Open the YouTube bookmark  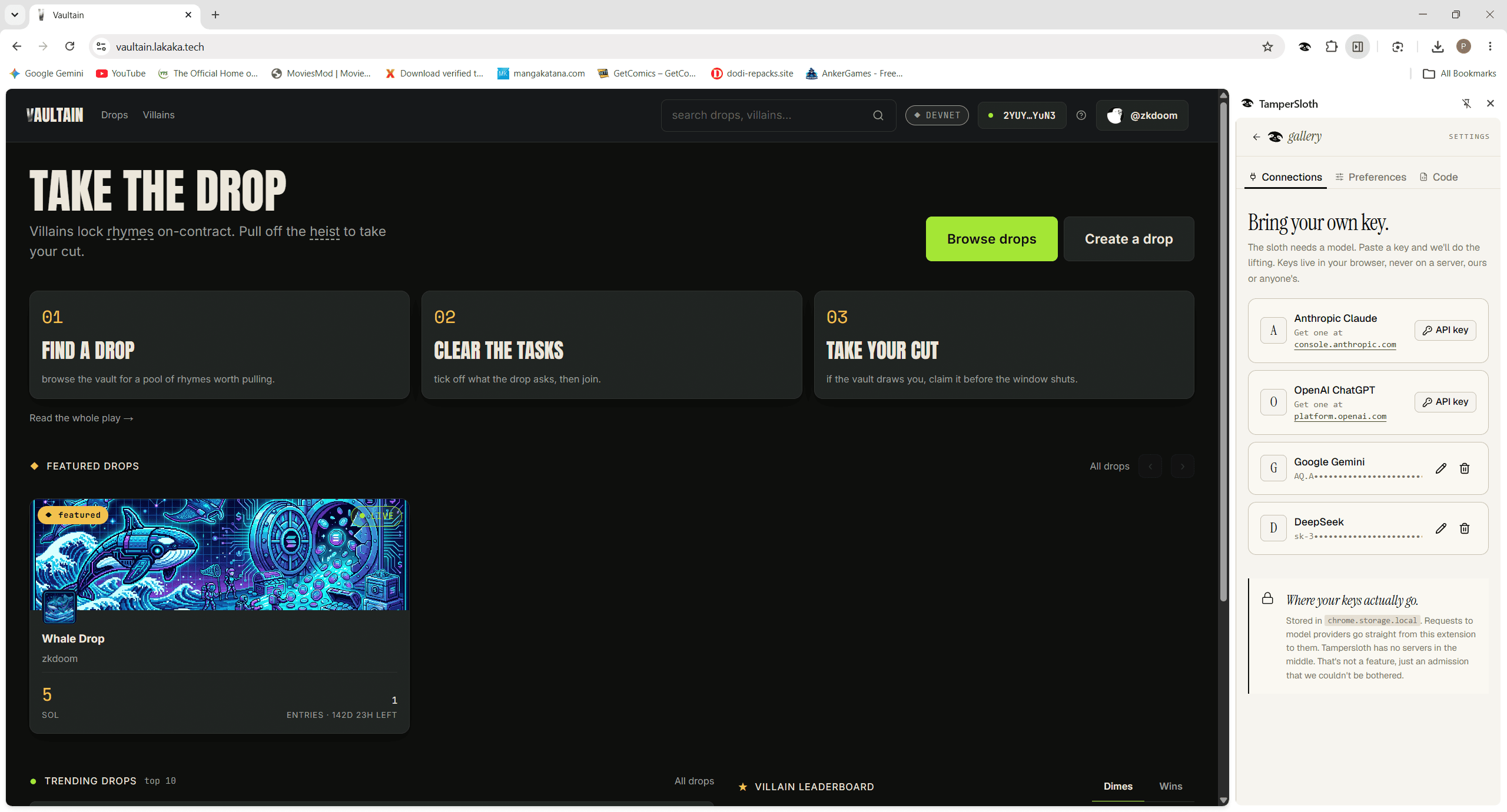pos(121,74)
